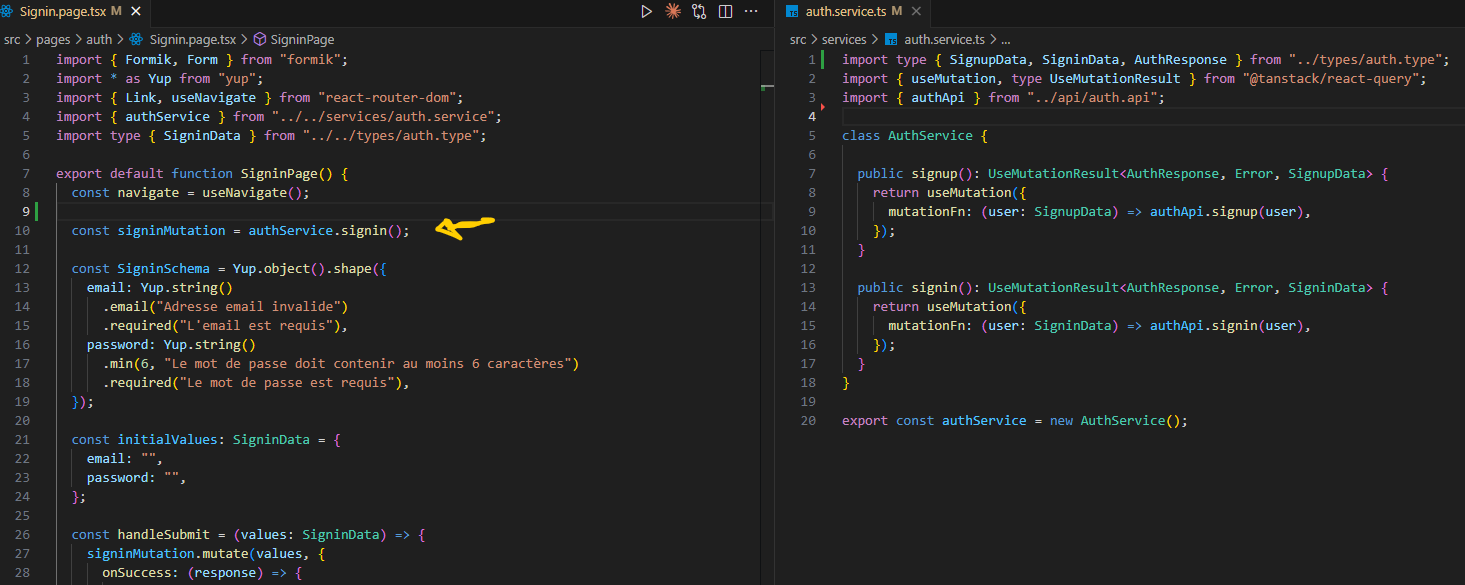The height and width of the screenshot is (585, 1465).
Task: Click initialValues in the const declaration
Action: point(167,439)
